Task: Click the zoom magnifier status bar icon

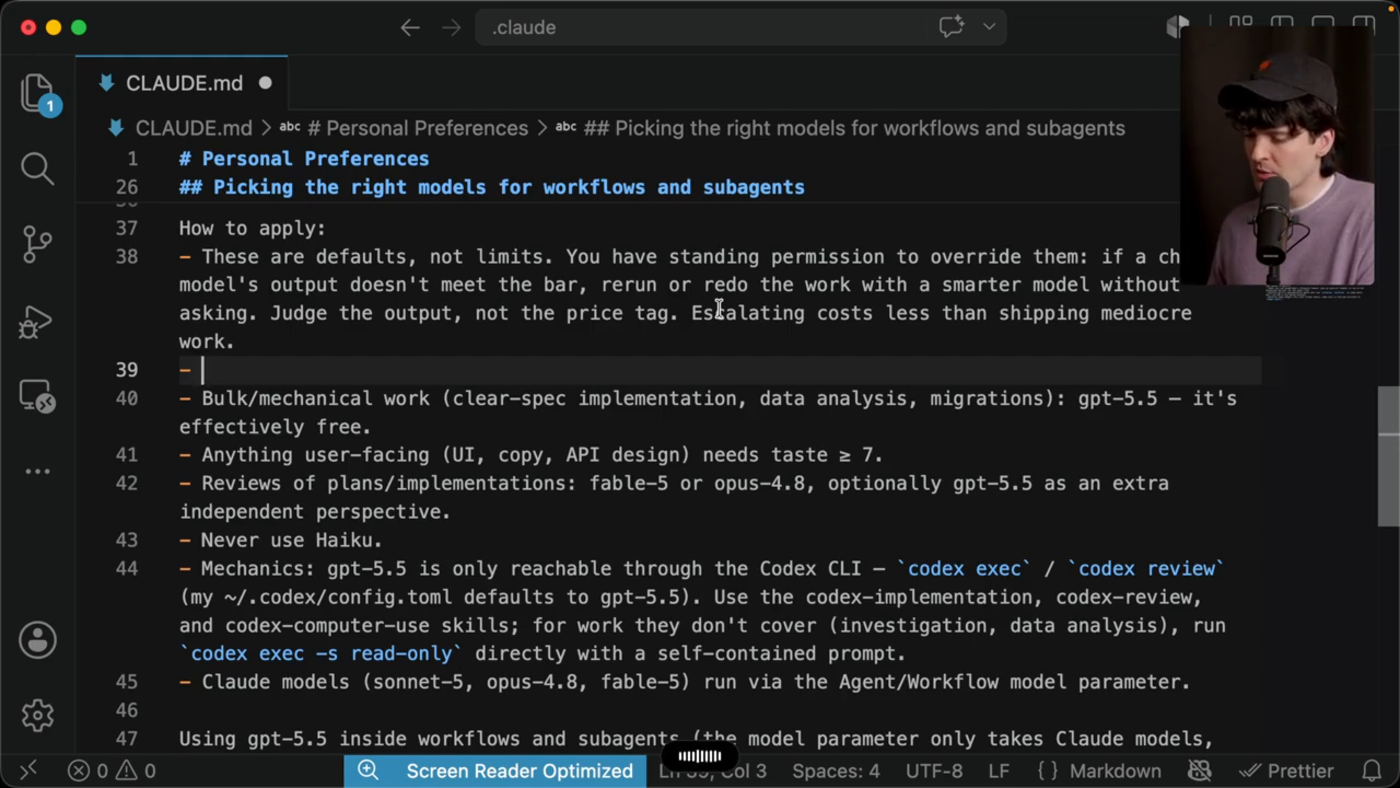Action: [x=368, y=770]
